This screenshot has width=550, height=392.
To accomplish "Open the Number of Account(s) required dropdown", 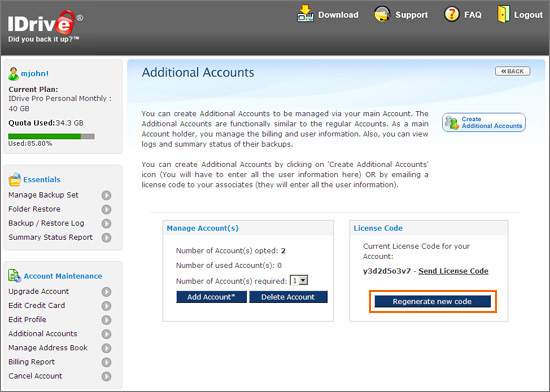I will point(299,281).
